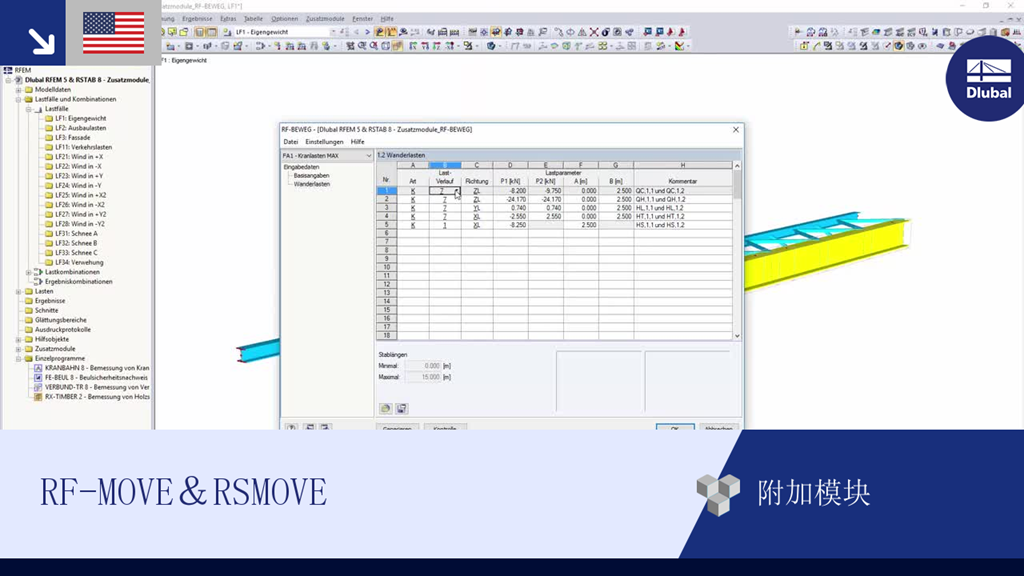Click comment cell 'QC,1,1 und QC,1,2'
1024x576 pixels.
click(x=682, y=191)
